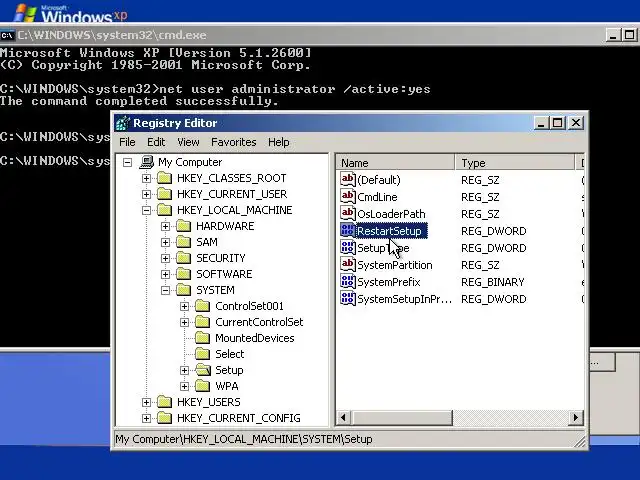
Task: Open the Edit menu
Action: (156, 142)
